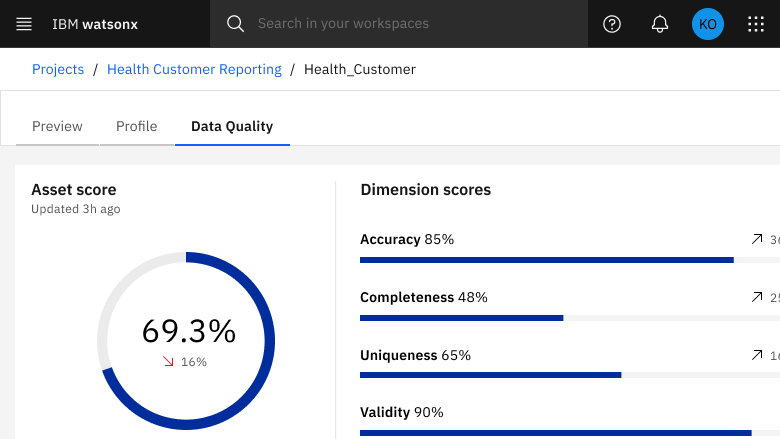Open the help question mark icon
The width and height of the screenshot is (780, 439).
tap(612, 24)
